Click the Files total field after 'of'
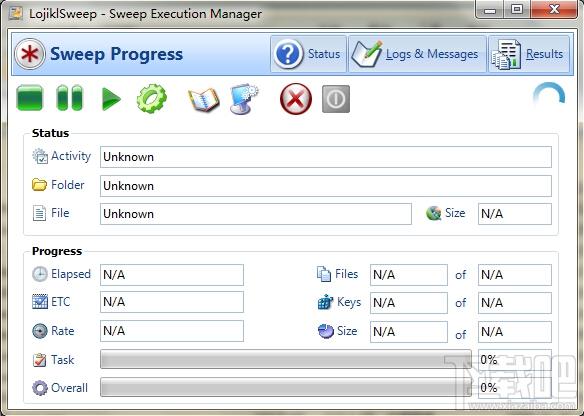Image resolution: width=584 pixels, height=416 pixels. point(515,275)
